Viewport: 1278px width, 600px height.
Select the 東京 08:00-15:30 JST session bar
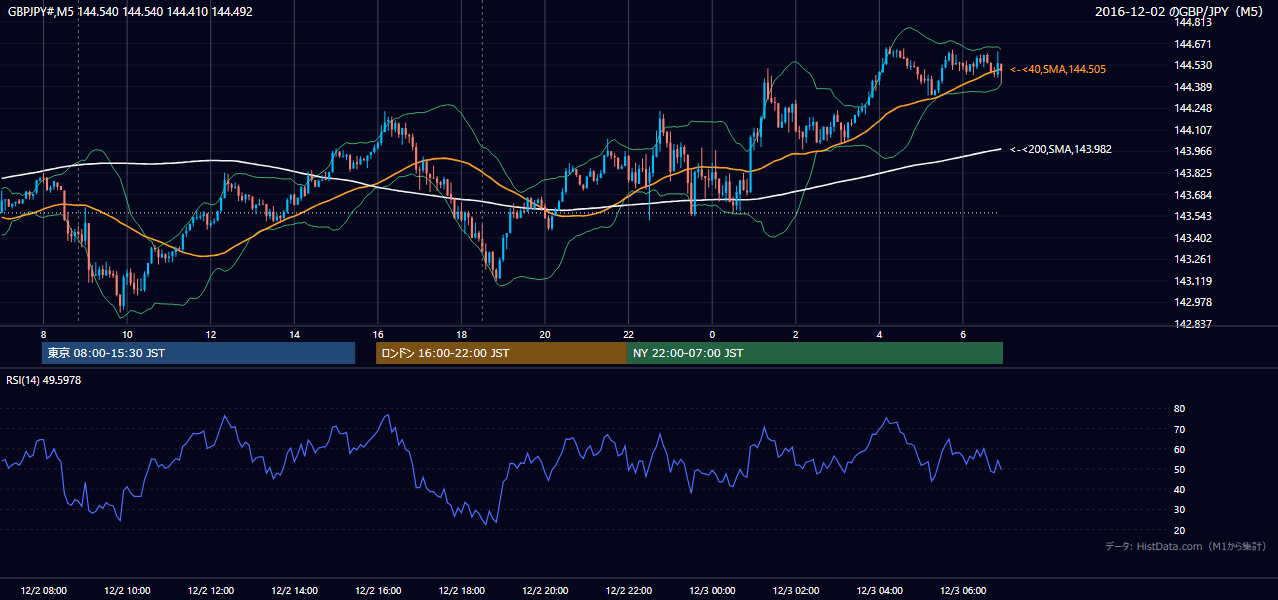point(198,353)
